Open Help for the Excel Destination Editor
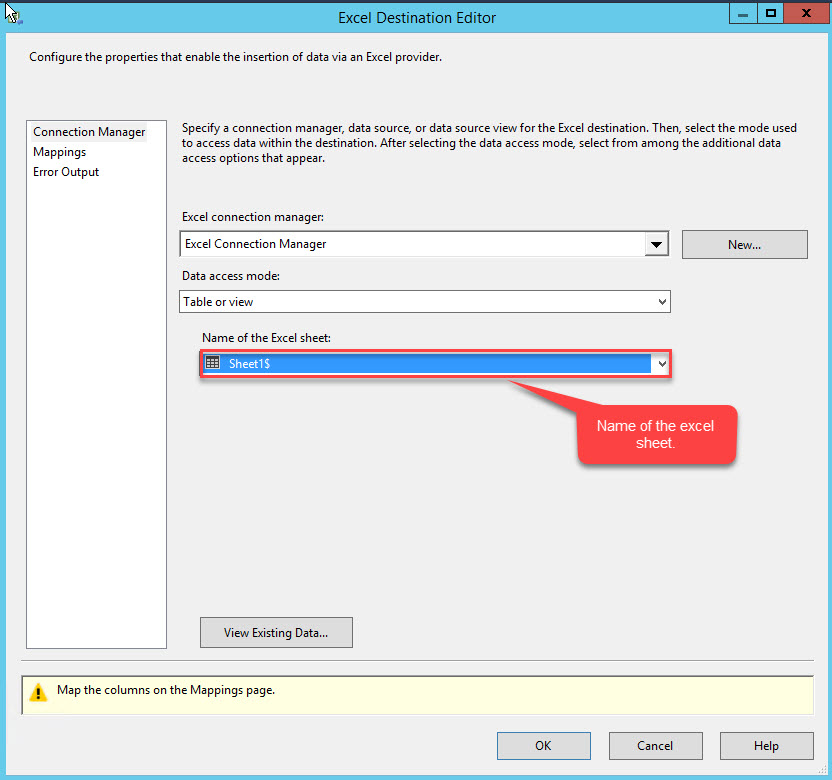The width and height of the screenshot is (832, 780). (x=766, y=746)
